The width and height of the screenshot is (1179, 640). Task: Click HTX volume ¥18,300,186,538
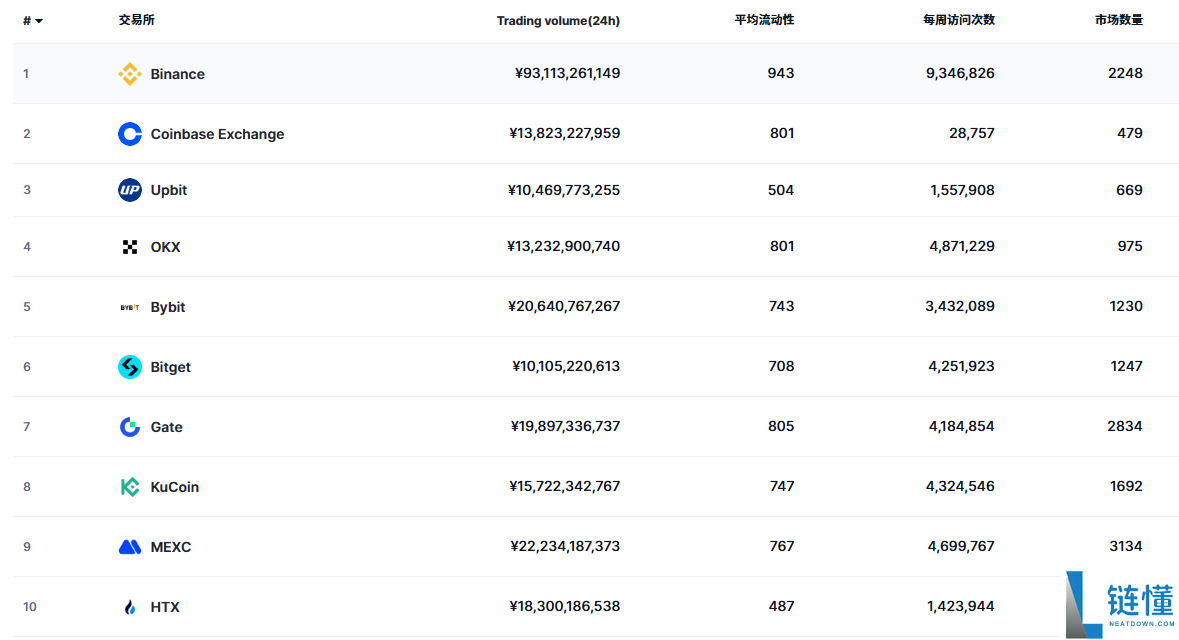point(565,606)
